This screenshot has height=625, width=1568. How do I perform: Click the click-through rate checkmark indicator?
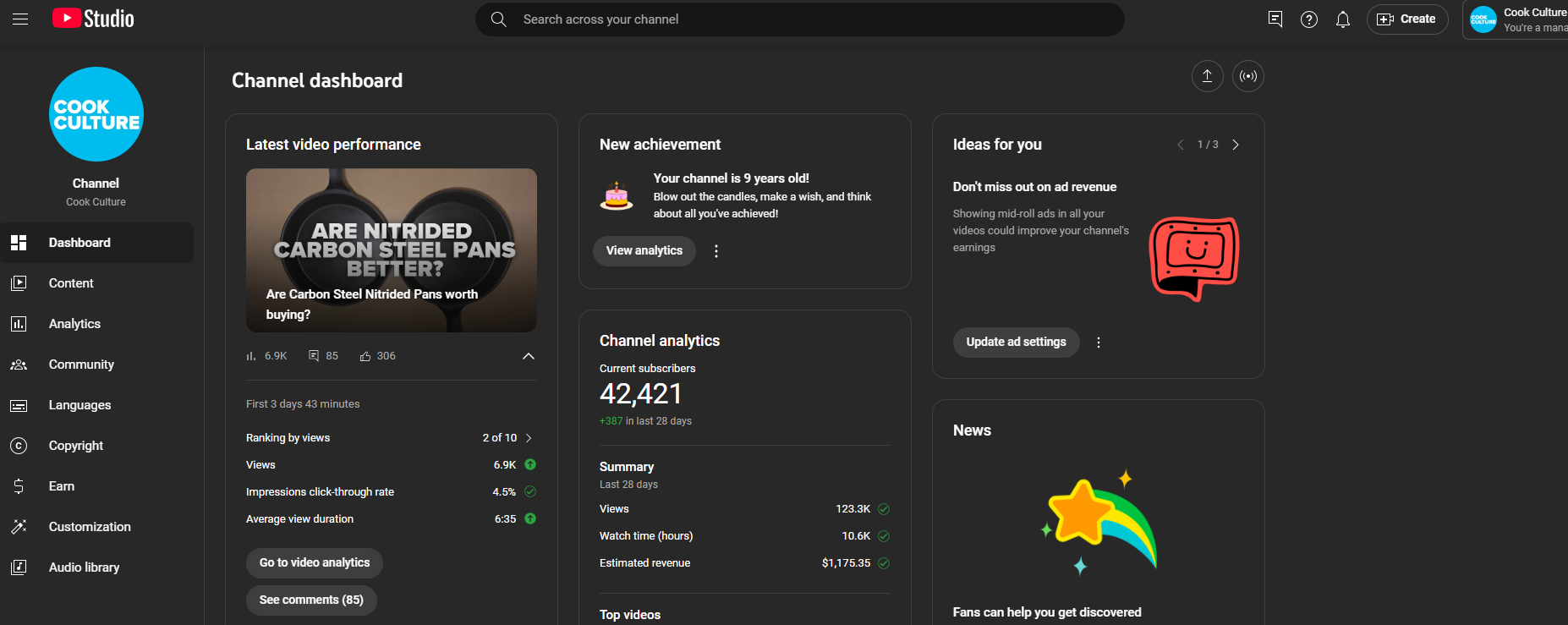530,492
